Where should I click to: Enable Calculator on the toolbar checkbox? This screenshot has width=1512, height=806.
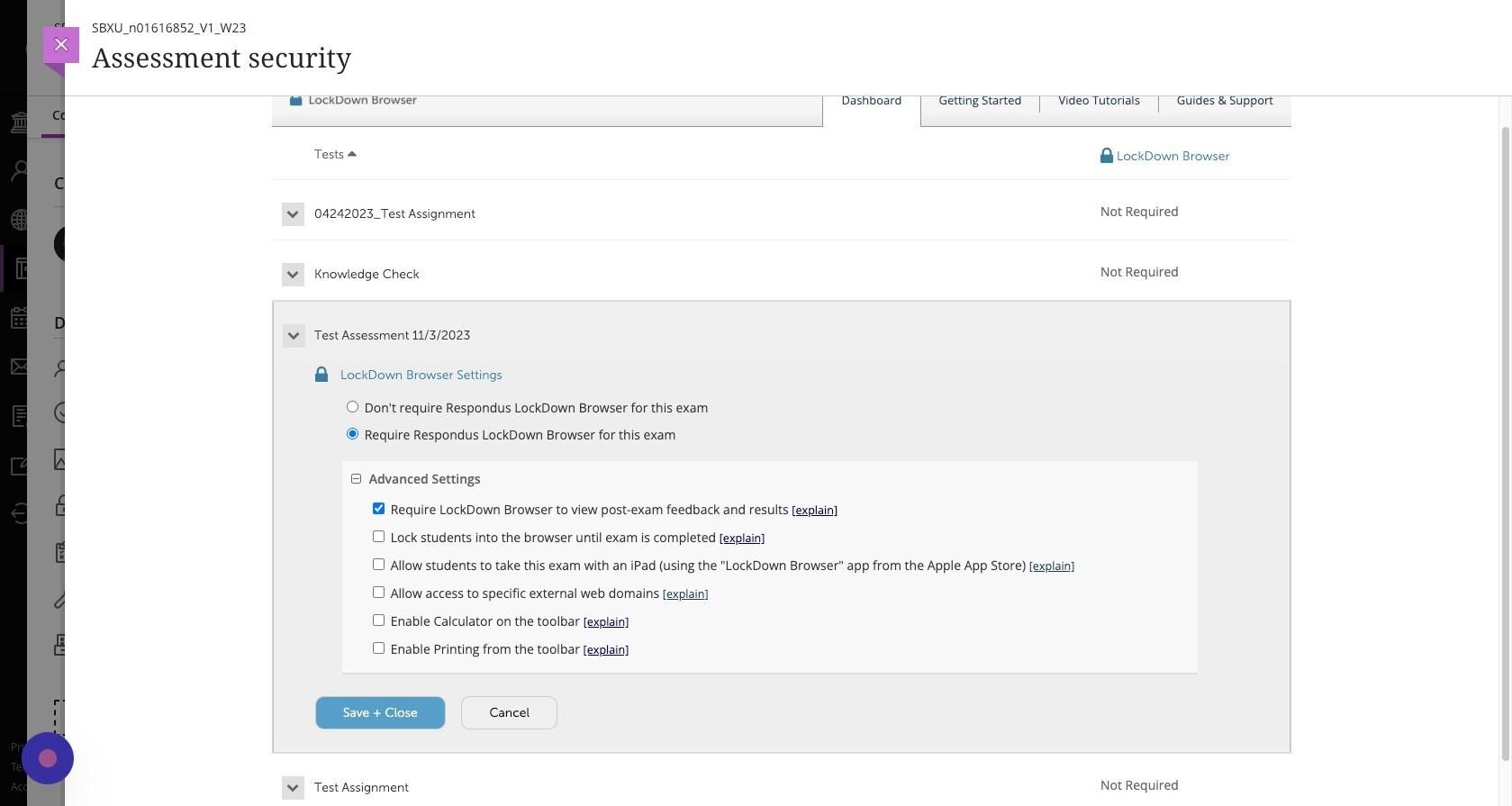(378, 620)
